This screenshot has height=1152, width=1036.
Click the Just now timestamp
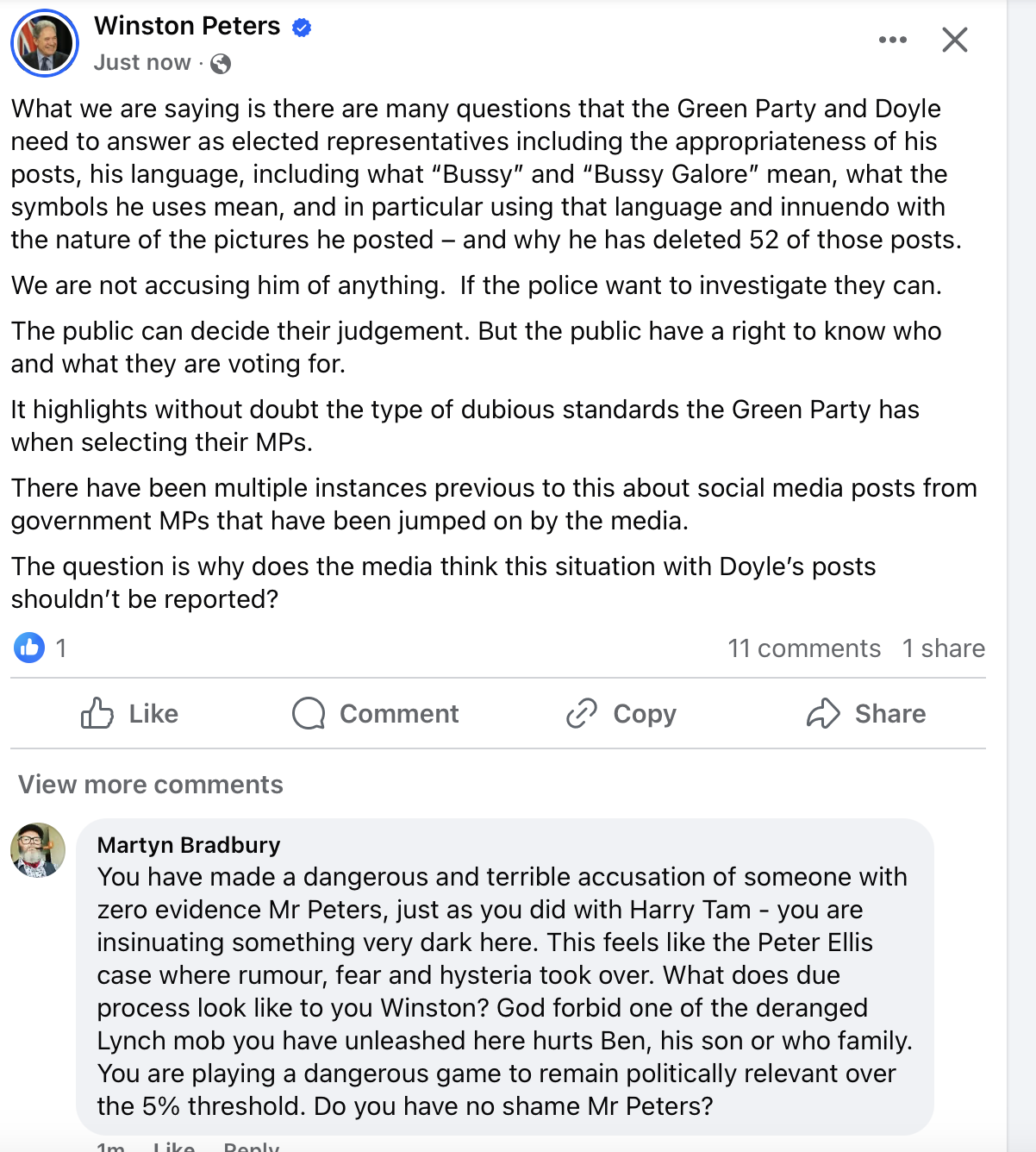tap(141, 62)
